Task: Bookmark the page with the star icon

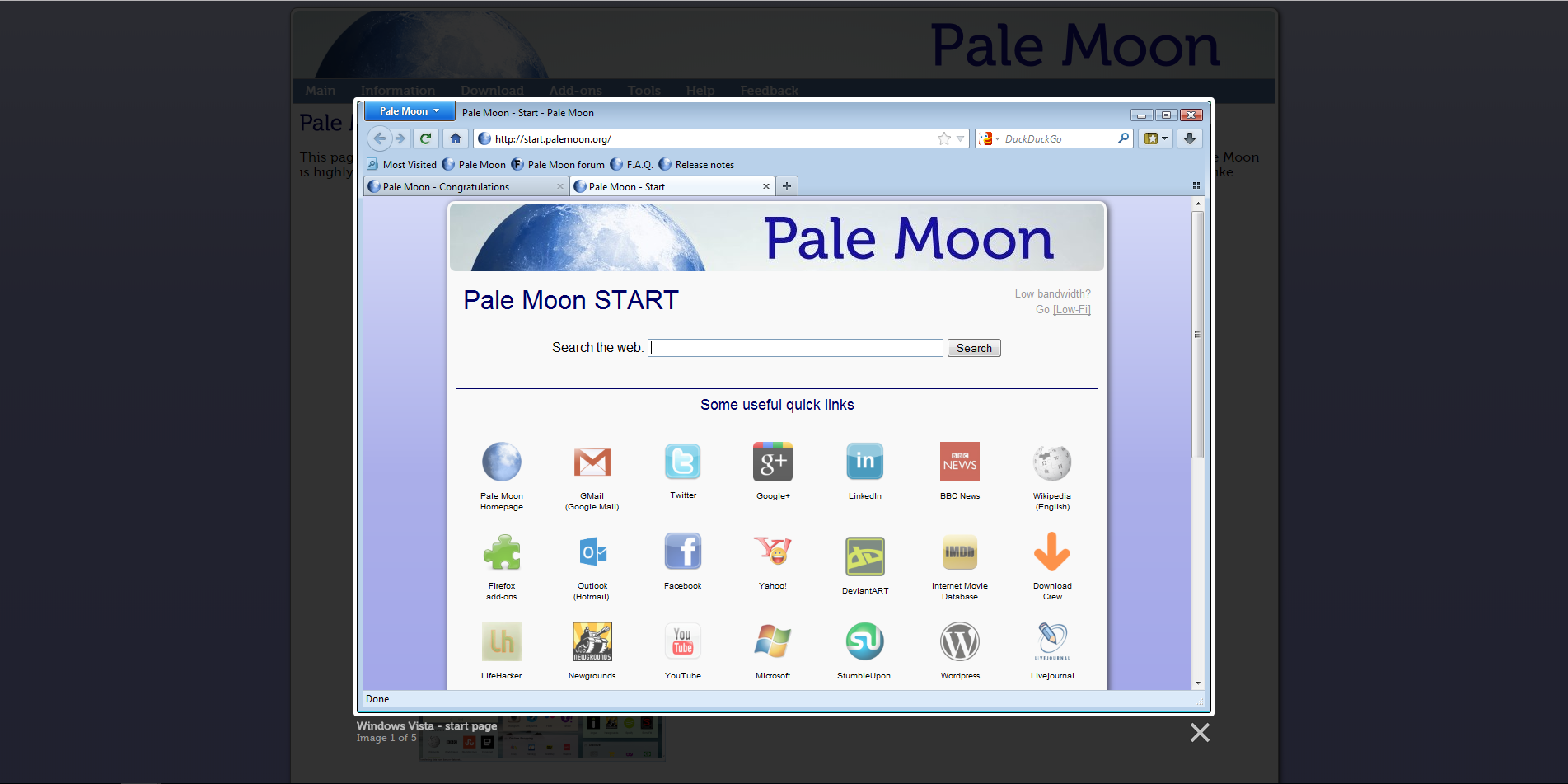Action: coord(944,138)
